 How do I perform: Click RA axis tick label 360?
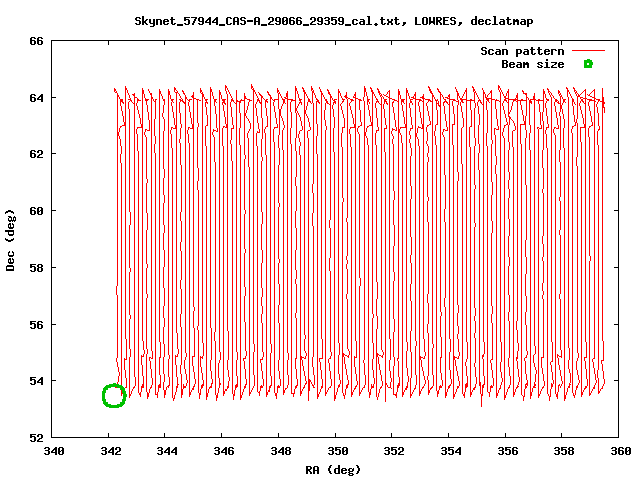[x=620, y=451]
